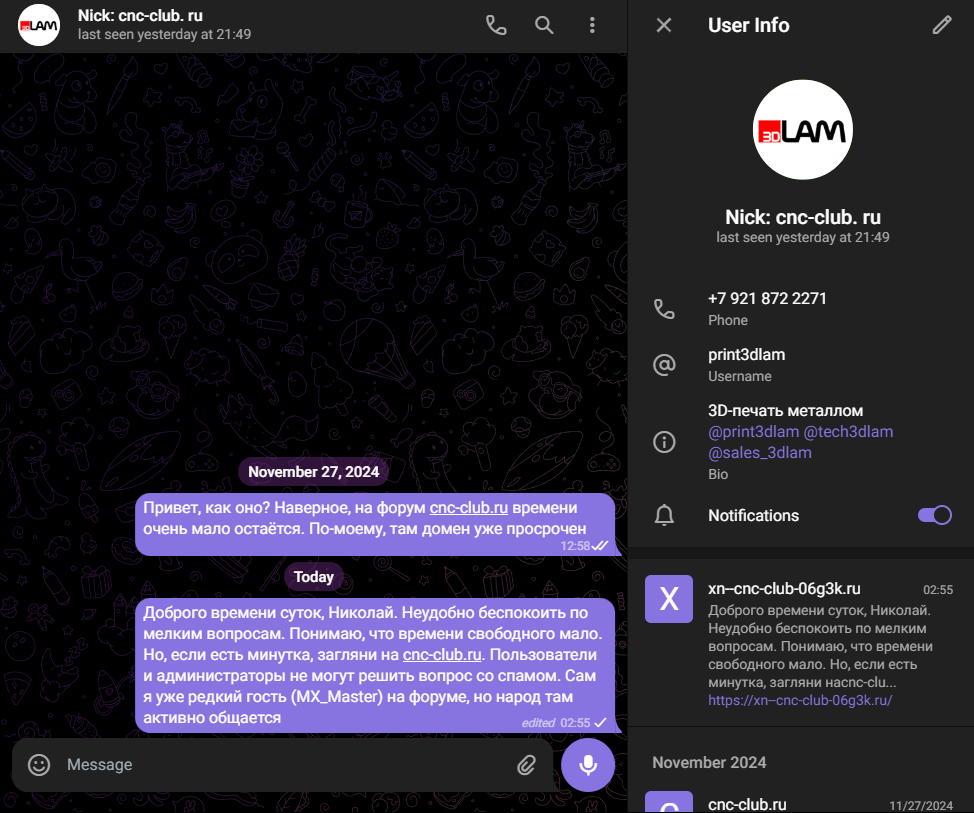Viewport: 974px width, 813px height.
Task: Click the chat header name Nick: cnc-club. ru
Action: tap(140, 16)
